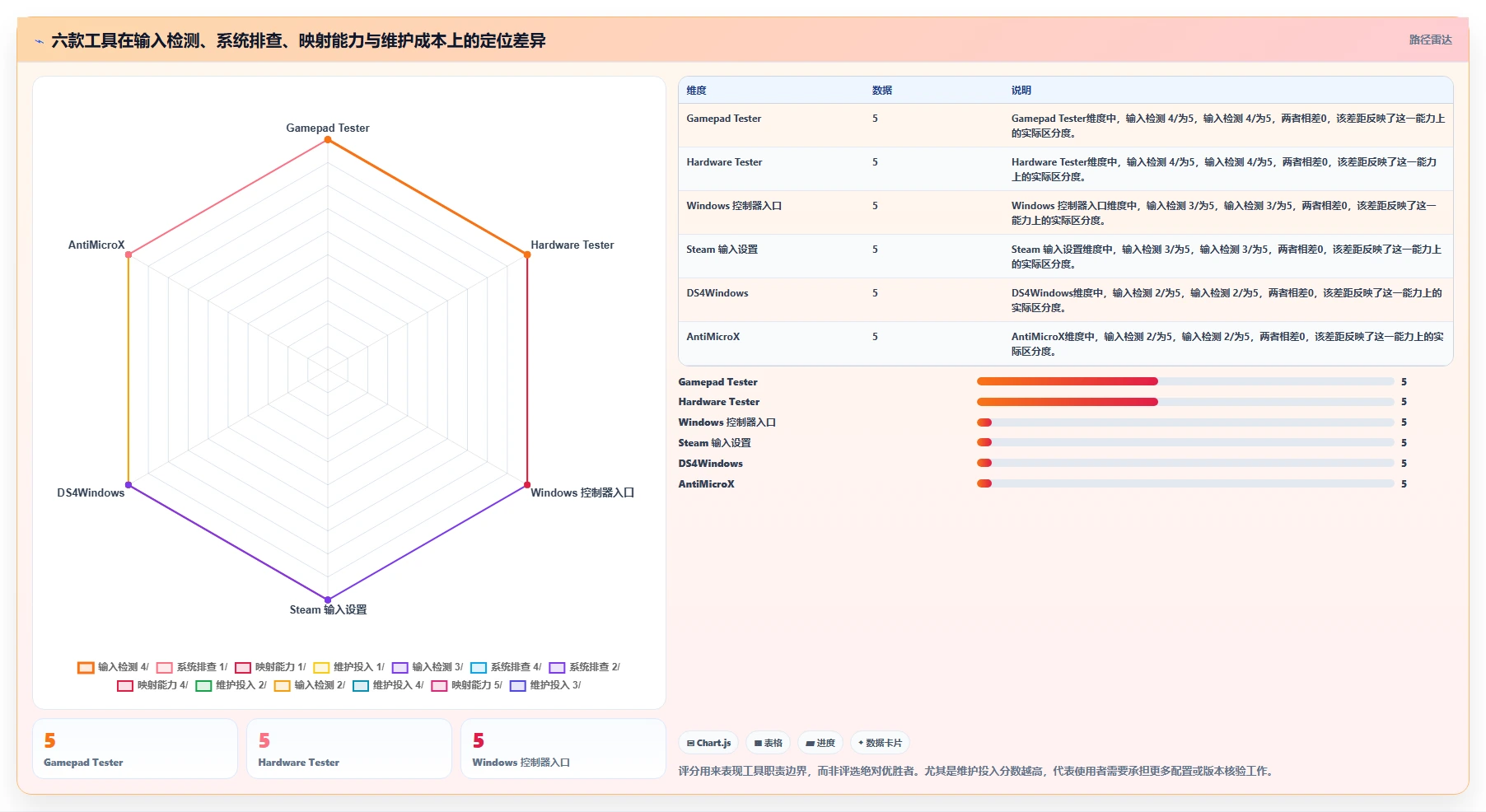This screenshot has width=1486, height=812.
Task: Toggle the 输入检测 3/ legend entry
Action: click(x=428, y=667)
